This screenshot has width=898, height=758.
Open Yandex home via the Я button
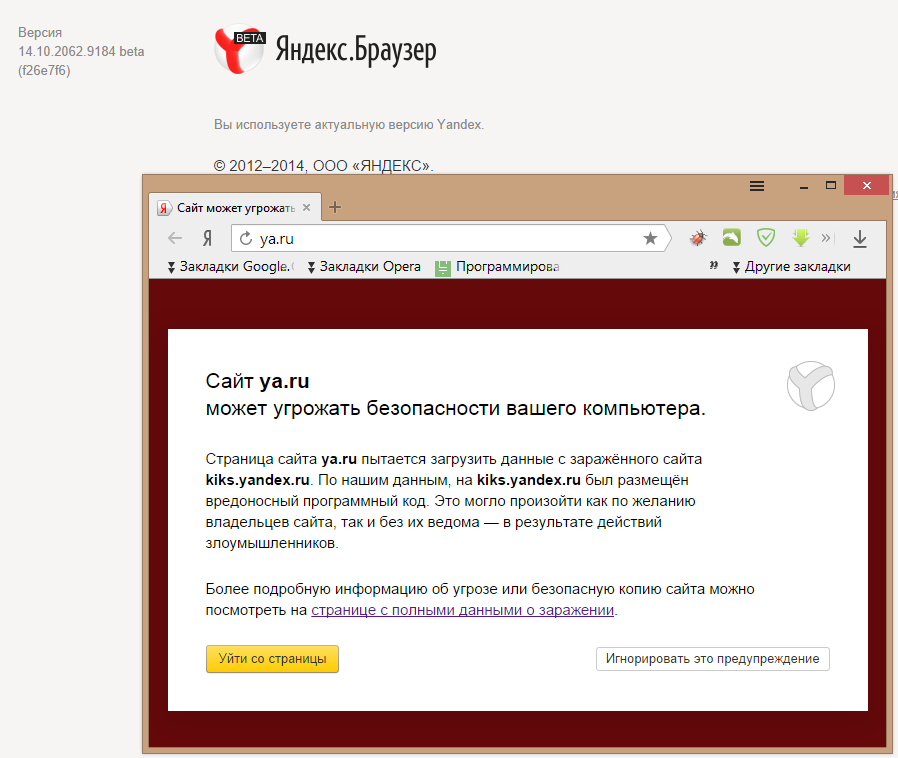tap(207, 238)
